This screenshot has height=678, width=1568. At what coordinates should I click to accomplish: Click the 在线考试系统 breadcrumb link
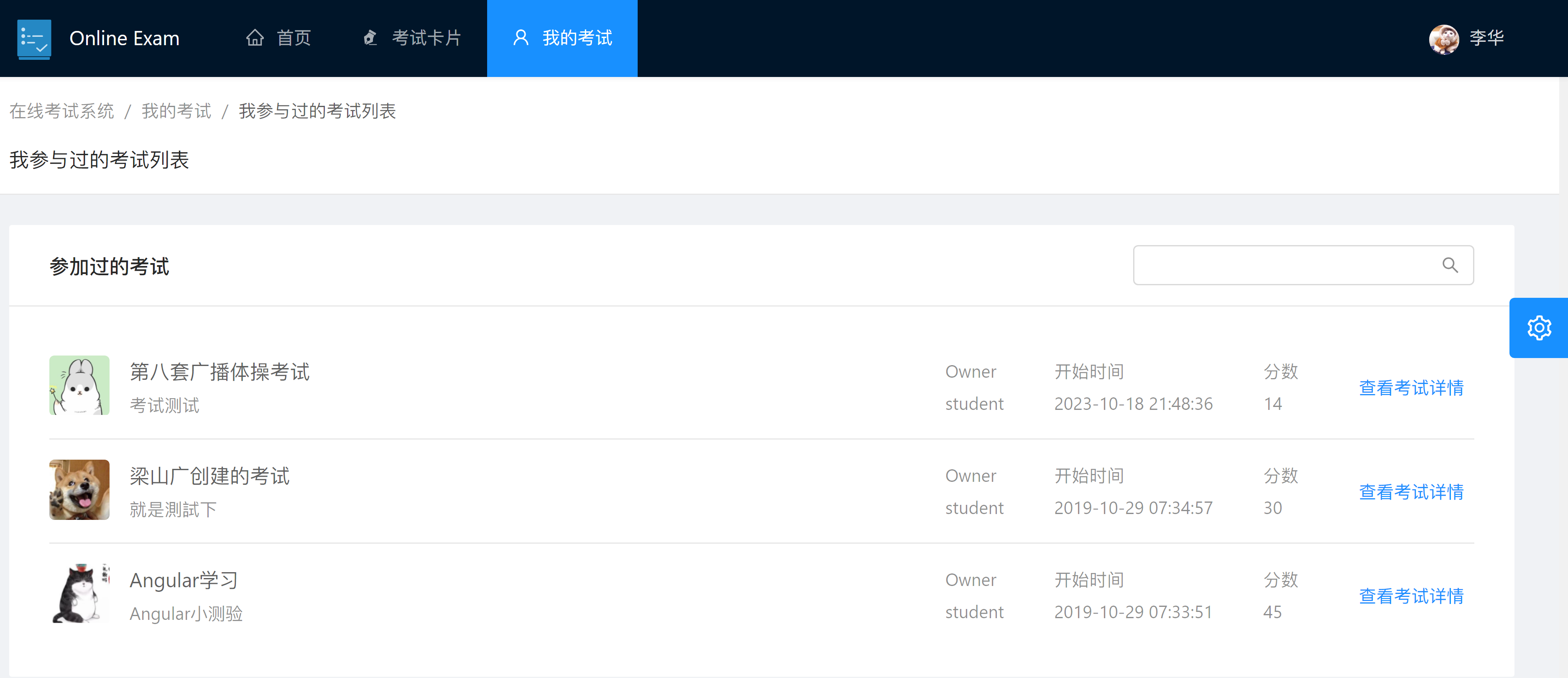(61, 111)
